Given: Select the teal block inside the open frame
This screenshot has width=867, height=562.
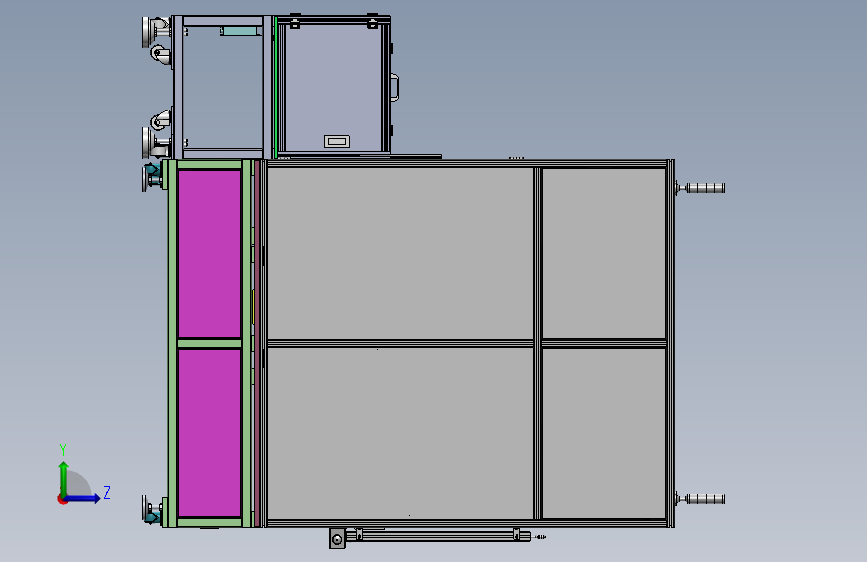Looking at the screenshot, I should click(x=241, y=30).
